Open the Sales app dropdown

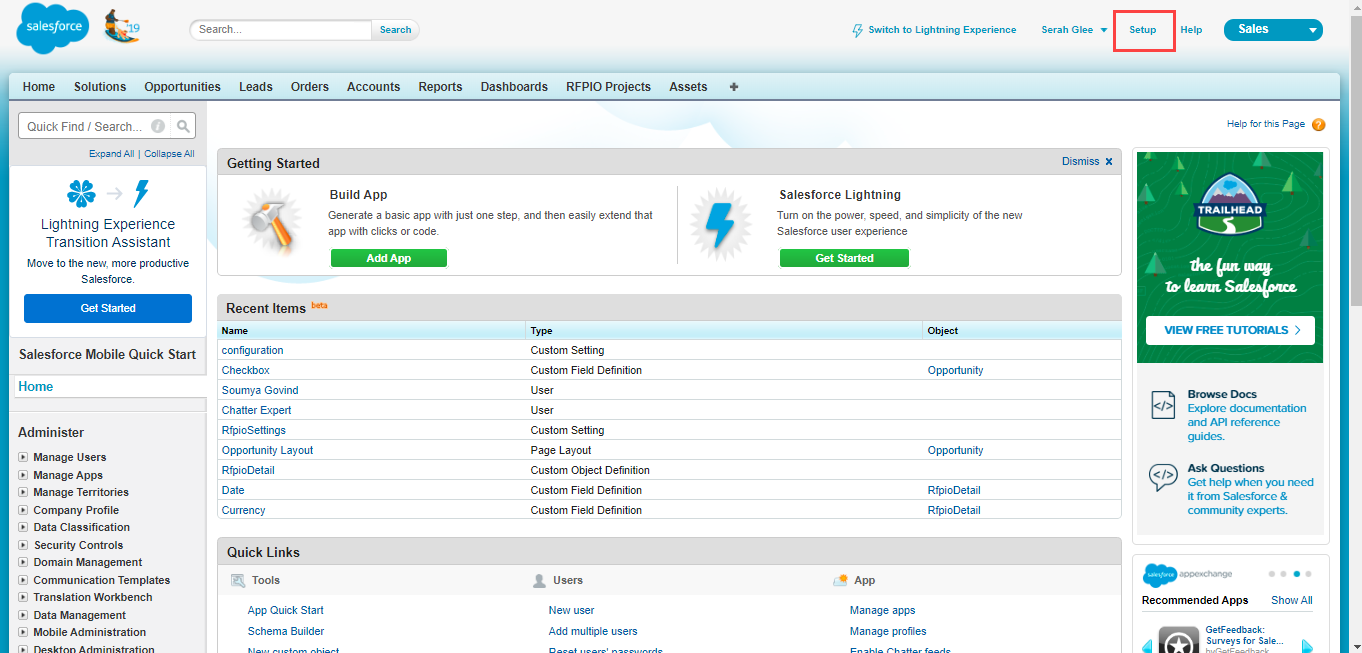[x=1273, y=30]
